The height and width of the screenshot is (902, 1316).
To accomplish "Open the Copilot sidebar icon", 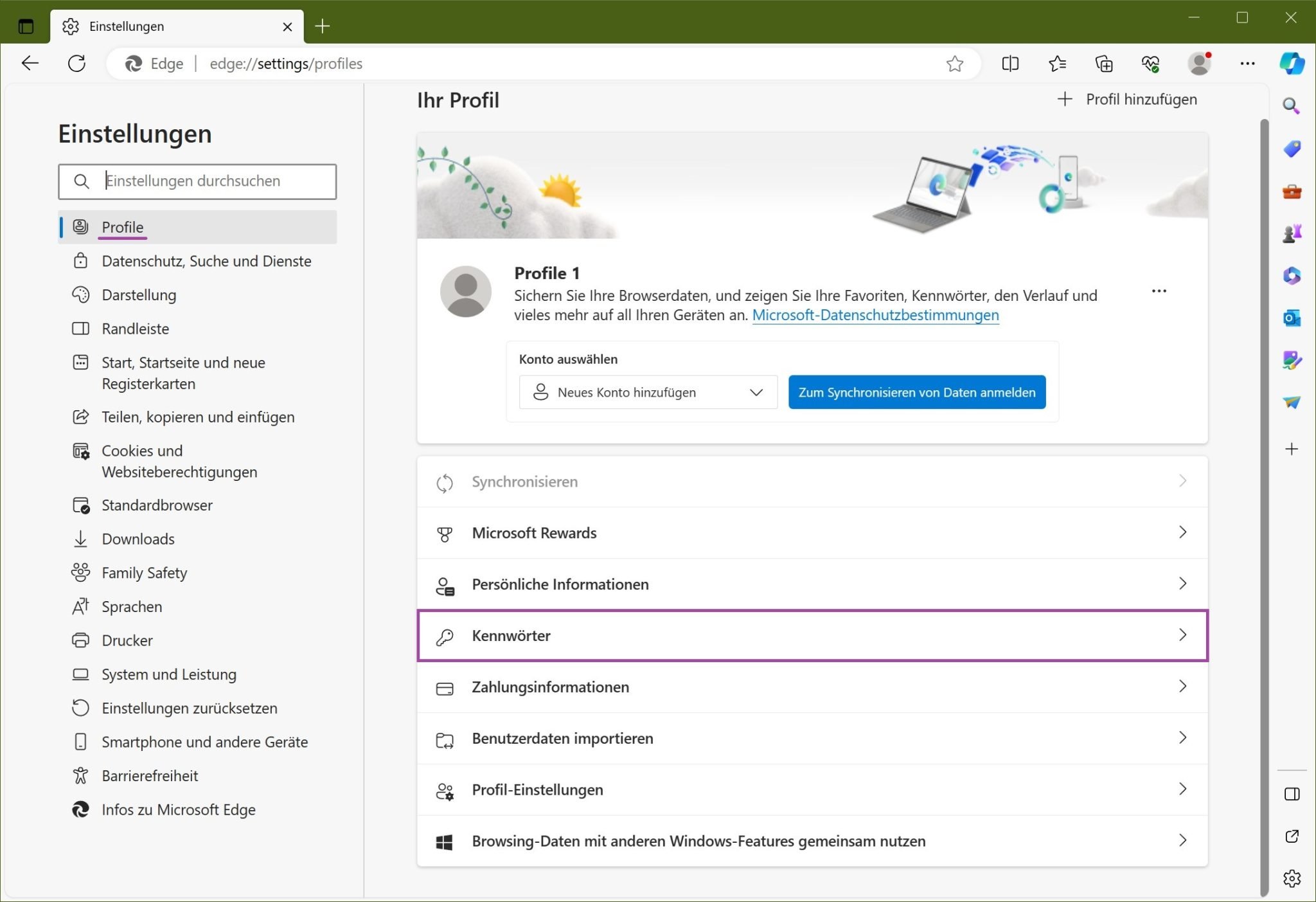I will point(1292,64).
